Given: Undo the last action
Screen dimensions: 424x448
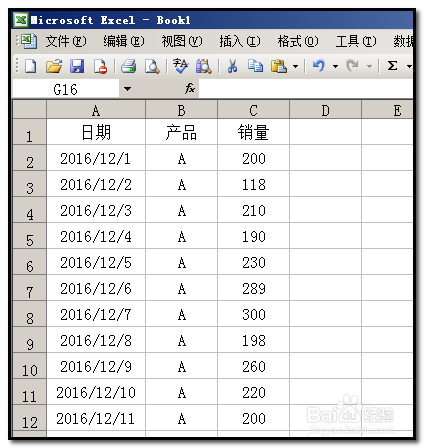Looking at the screenshot, I should 319,66.
